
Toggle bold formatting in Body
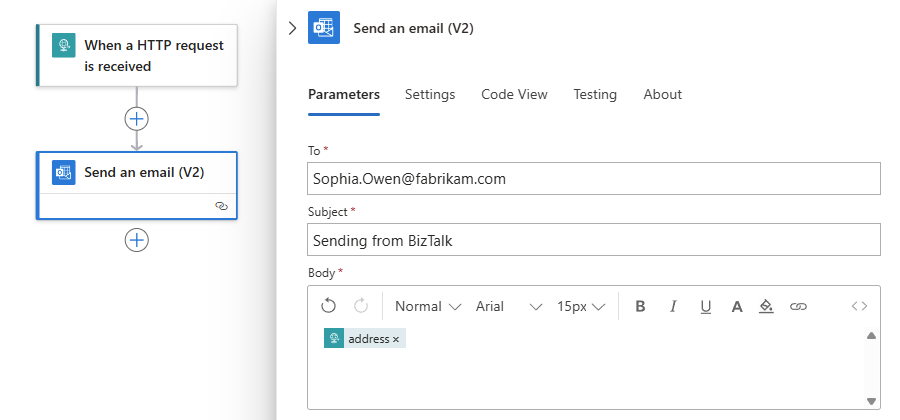click(641, 306)
